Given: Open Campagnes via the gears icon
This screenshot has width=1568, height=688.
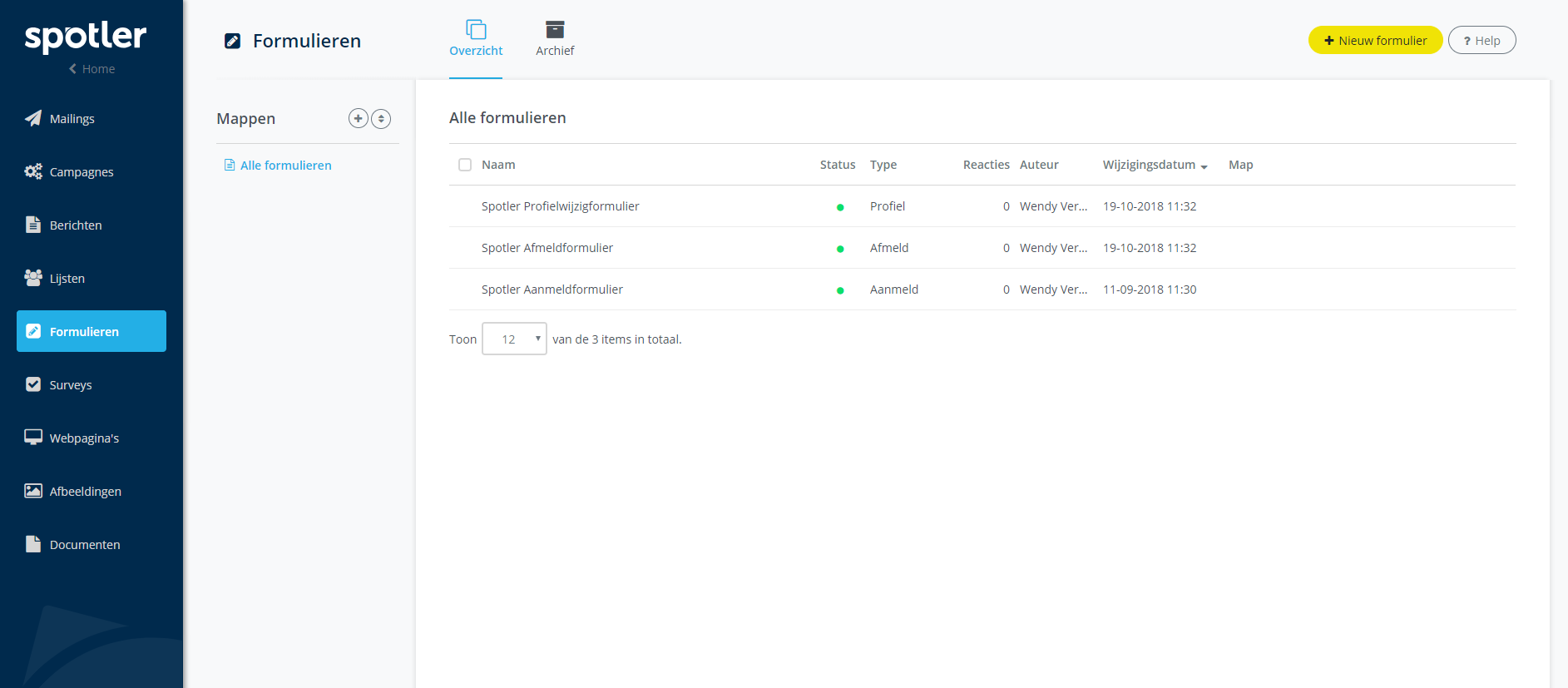Looking at the screenshot, I should [32, 171].
